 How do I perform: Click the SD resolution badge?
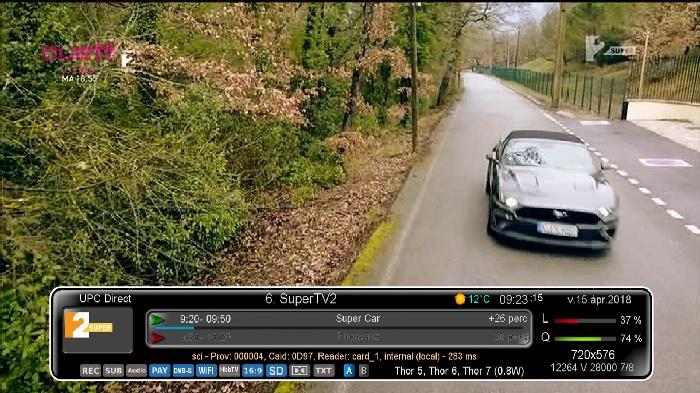coord(276,371)
